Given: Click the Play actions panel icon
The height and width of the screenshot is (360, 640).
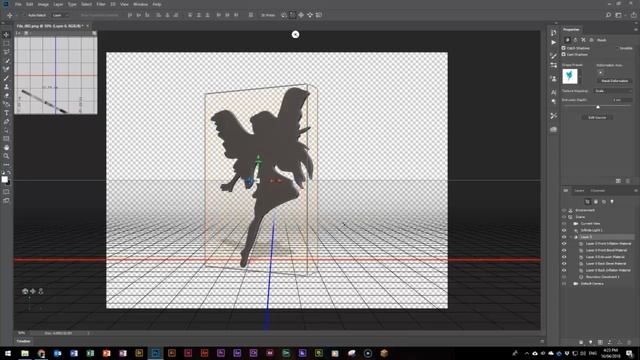Looking at the screenshot, I should pos(553,42).
